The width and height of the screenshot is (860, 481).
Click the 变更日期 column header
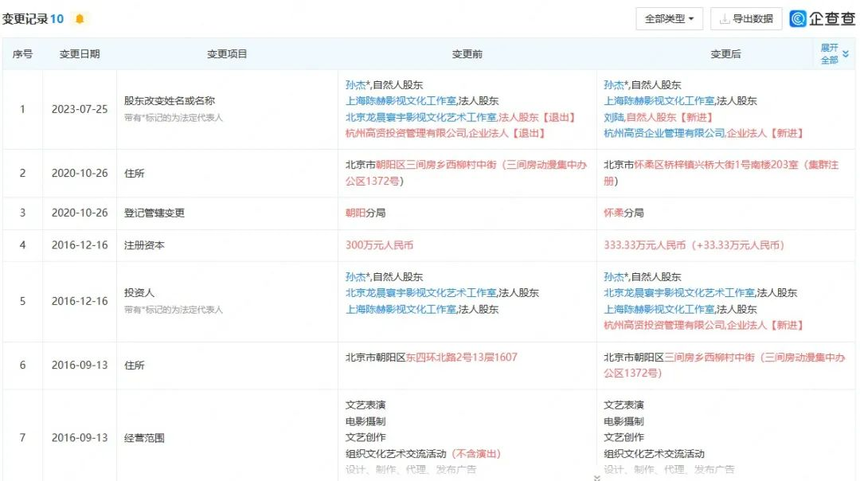point(80,54)
